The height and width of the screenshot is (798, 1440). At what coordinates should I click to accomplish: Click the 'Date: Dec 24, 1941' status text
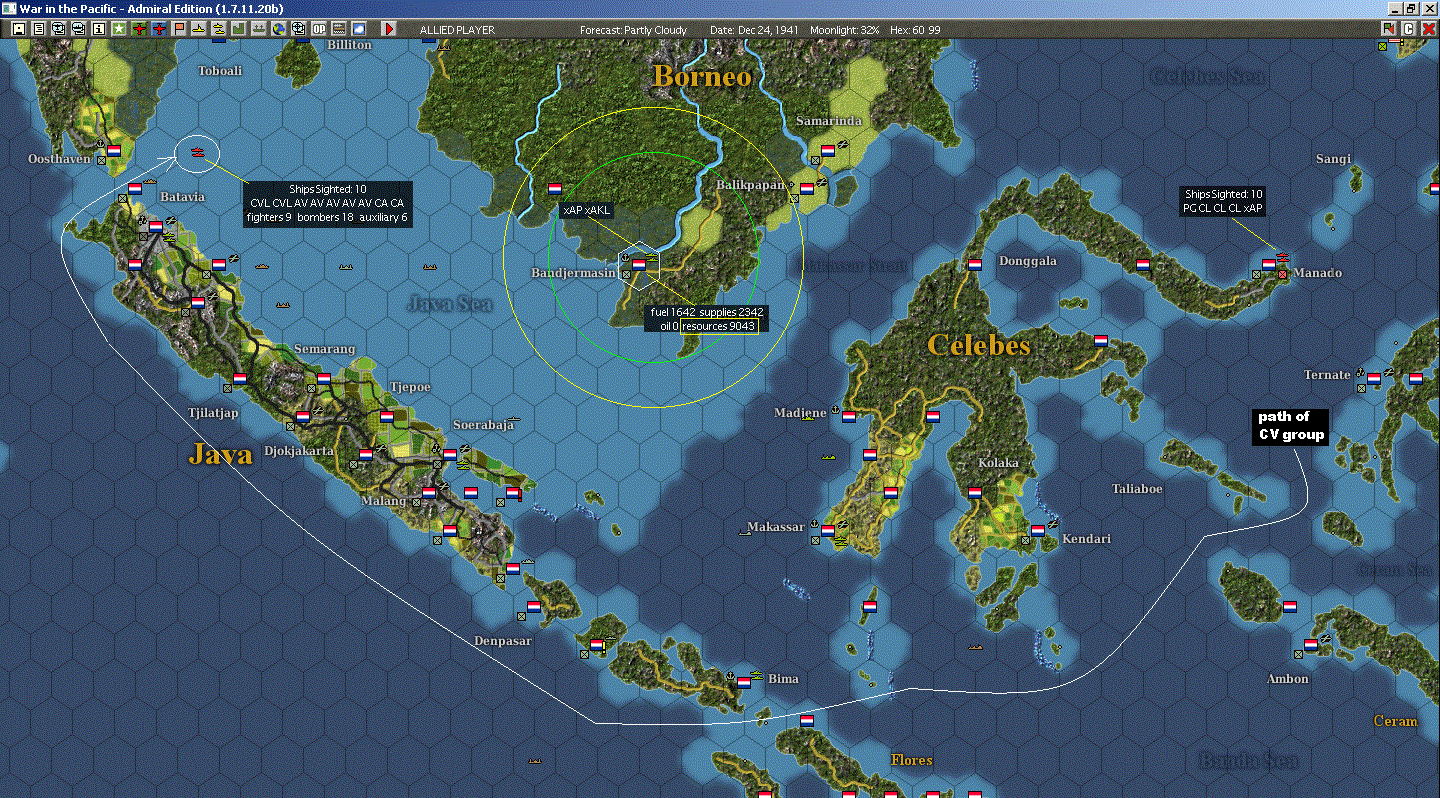(755, 30)
